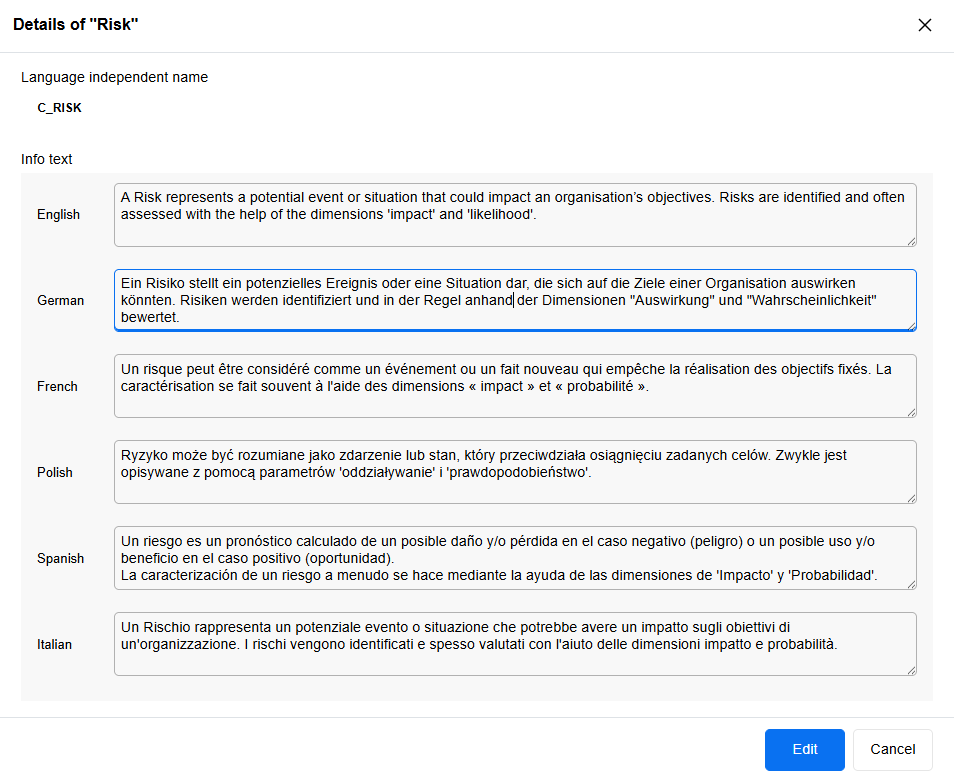This screenshot has height=779, width=954.
Task: Click the German language label
Action: pos(60,300)
